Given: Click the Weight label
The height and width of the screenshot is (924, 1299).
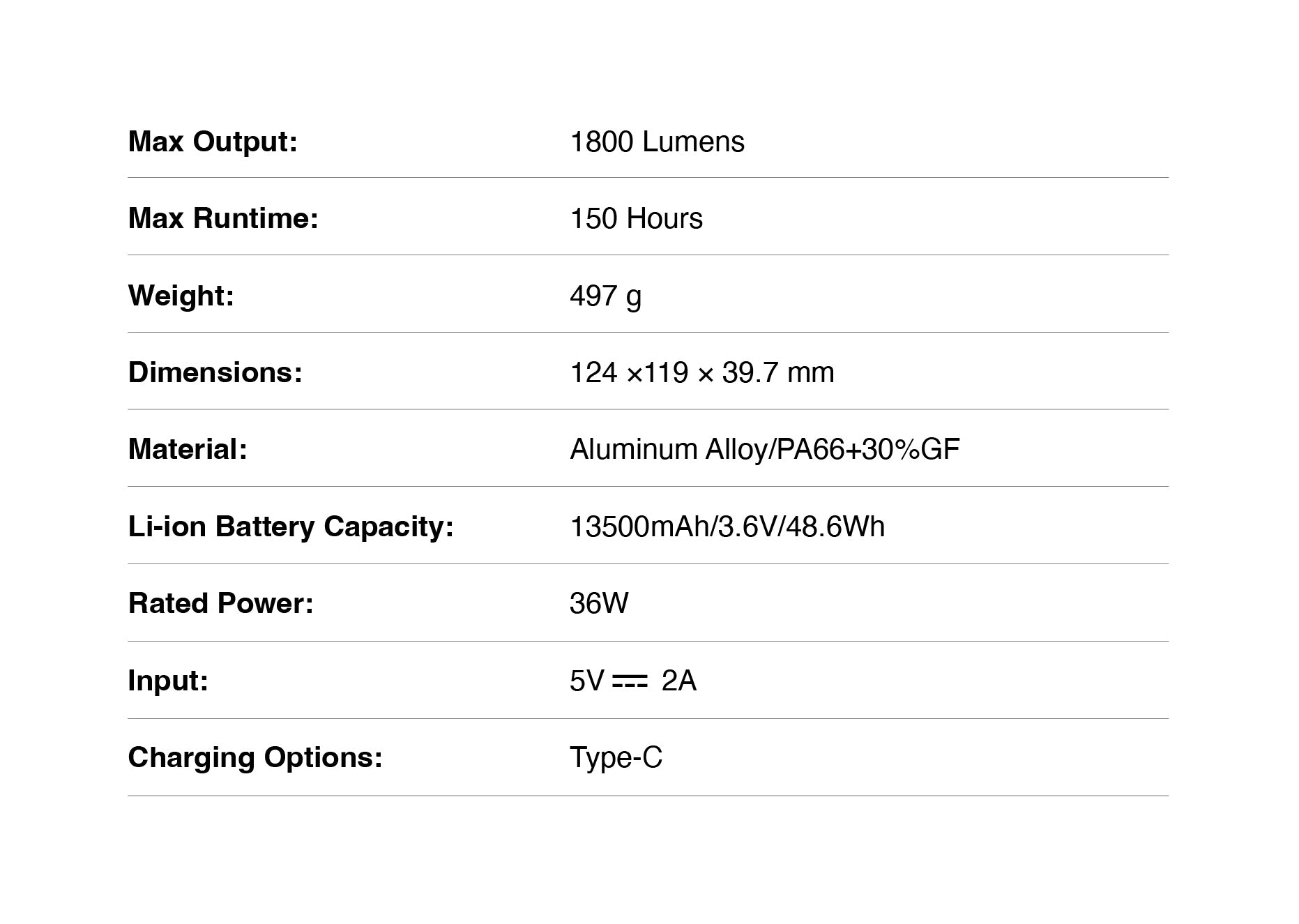Looking at the screenshot, I should tap(181, 296).
